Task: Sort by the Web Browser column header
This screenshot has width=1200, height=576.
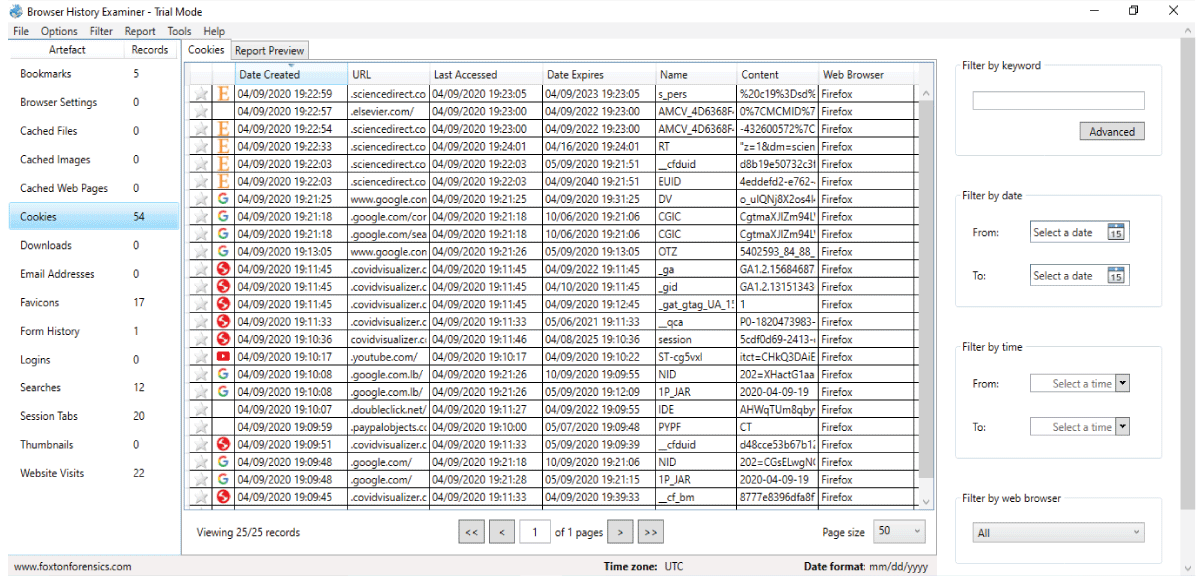Action: (x=866, y=75)
